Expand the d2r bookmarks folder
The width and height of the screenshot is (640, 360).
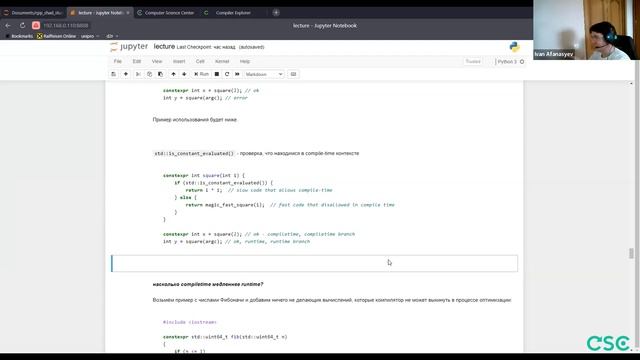(112, 36)
